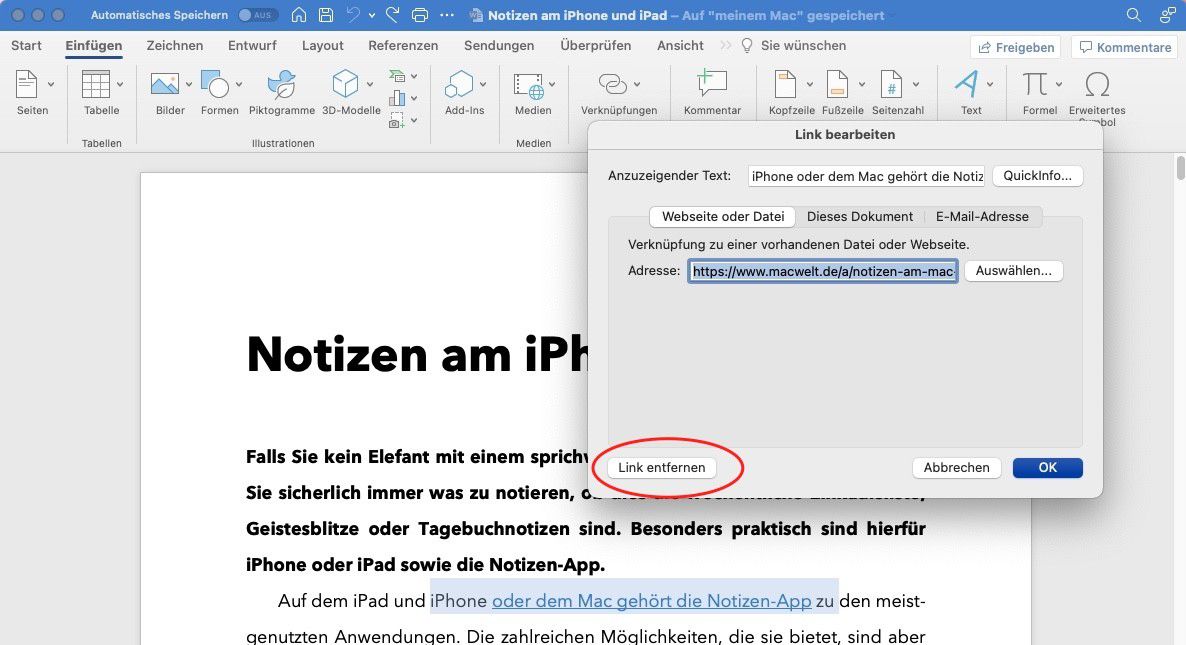Insert a Kommentar via the speech icon
This screenshot has height=645, width=1186.
click(712, 83)
